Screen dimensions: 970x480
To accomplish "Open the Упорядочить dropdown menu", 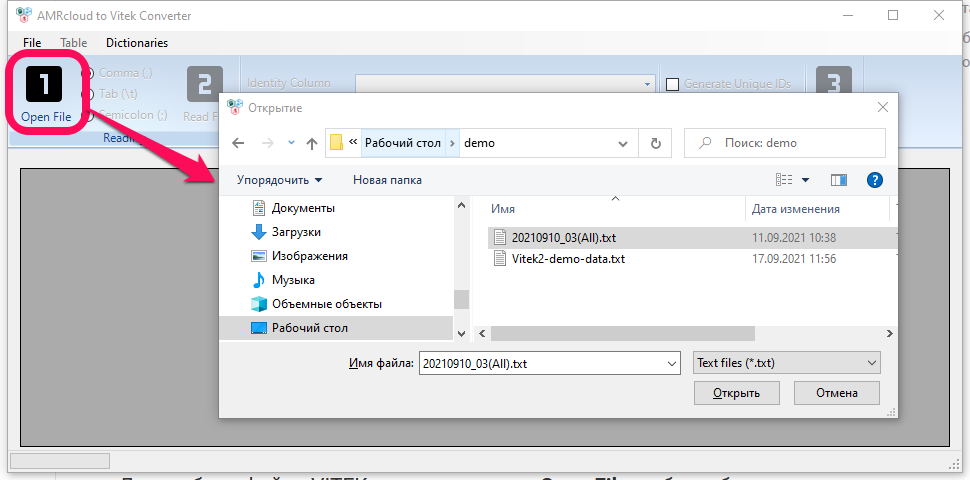I will 280,180.
